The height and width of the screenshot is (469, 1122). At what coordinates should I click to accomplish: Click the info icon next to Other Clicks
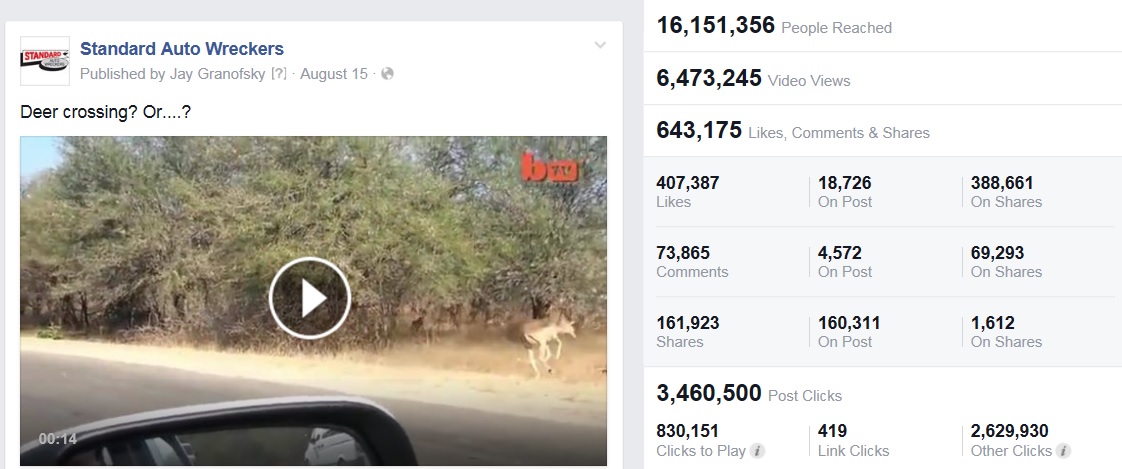pos(1062,451)
